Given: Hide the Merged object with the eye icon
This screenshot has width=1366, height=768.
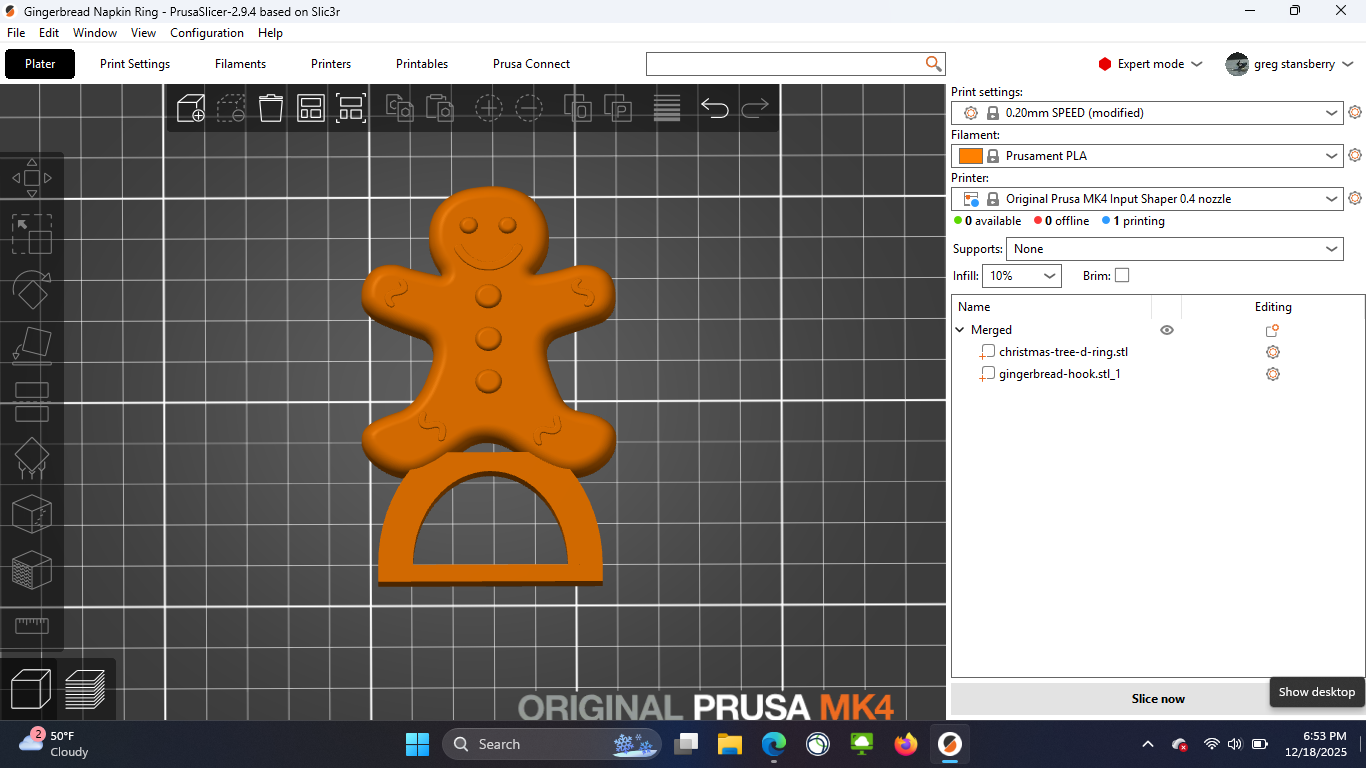Looking at the screenshot, I should click(1166, 330).
